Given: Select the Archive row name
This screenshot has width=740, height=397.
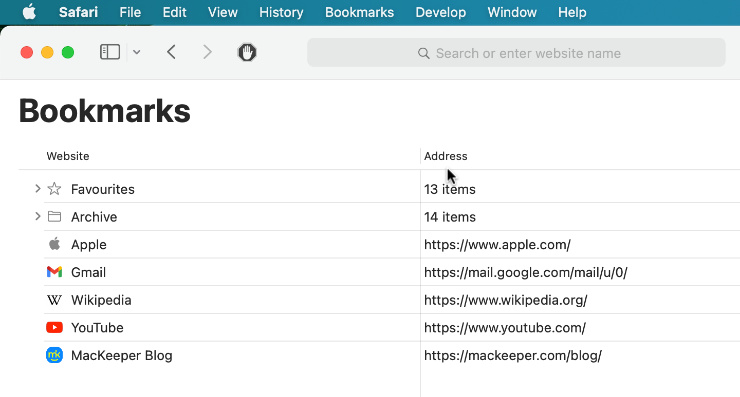Looking at the screenshot, I should point(94,217).
